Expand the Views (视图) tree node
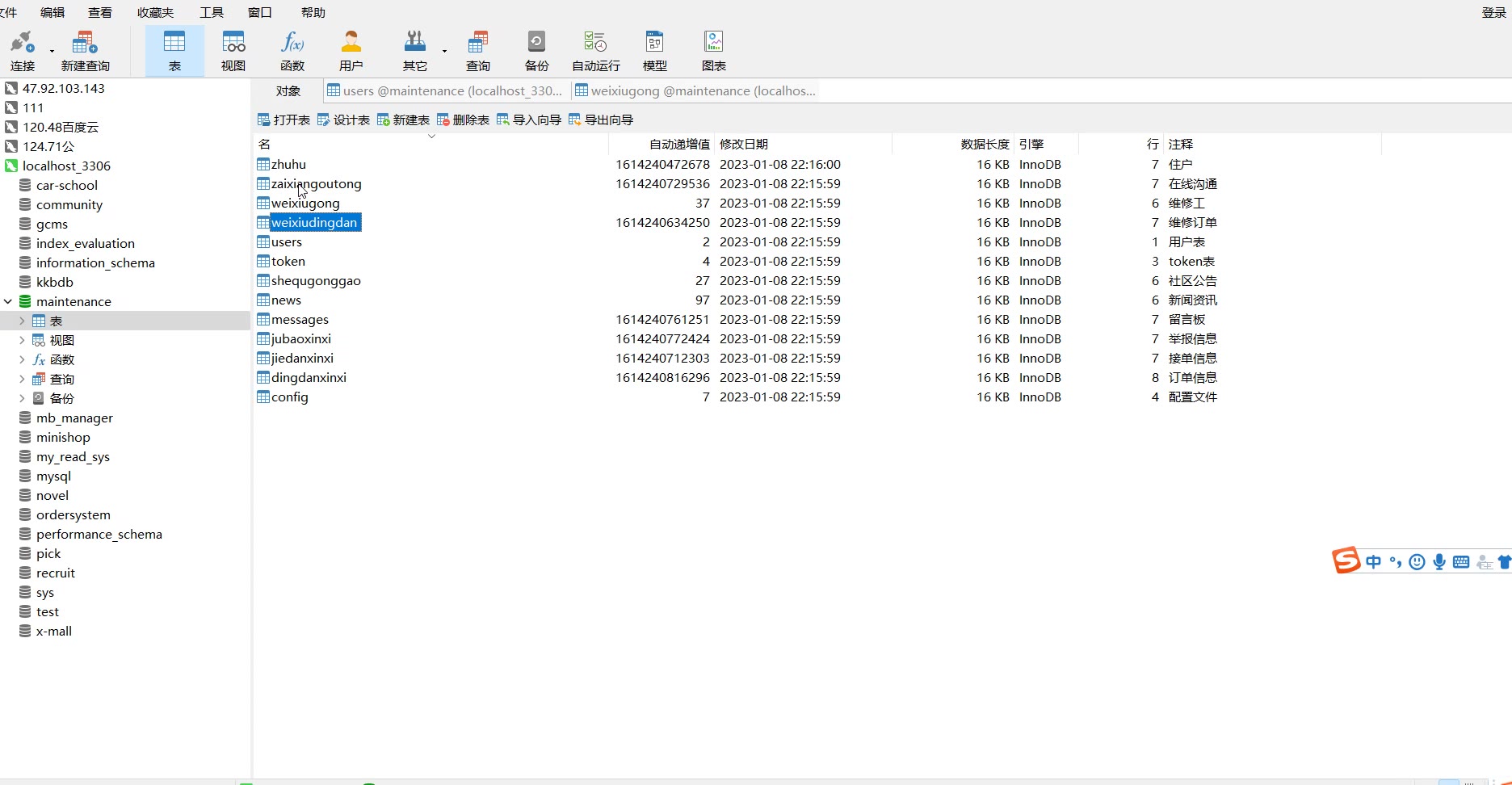The height and width of the screenshot is (785, 1512). 22,340
